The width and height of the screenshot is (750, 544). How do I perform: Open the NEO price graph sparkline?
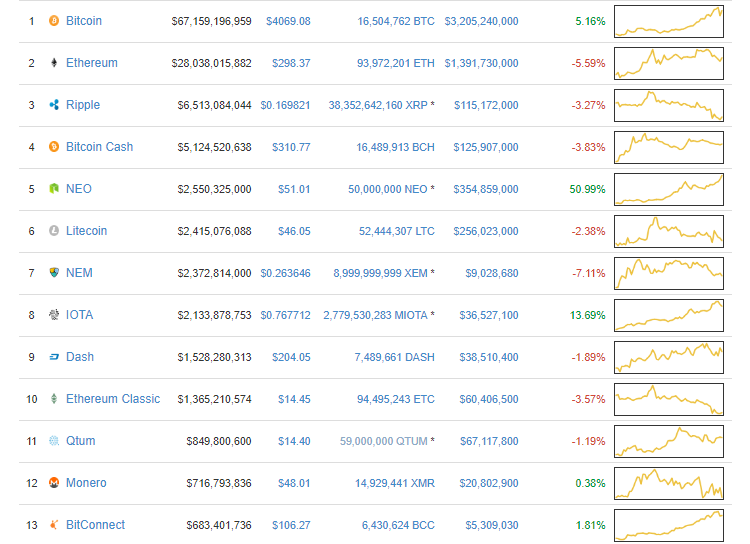[668, 189]
